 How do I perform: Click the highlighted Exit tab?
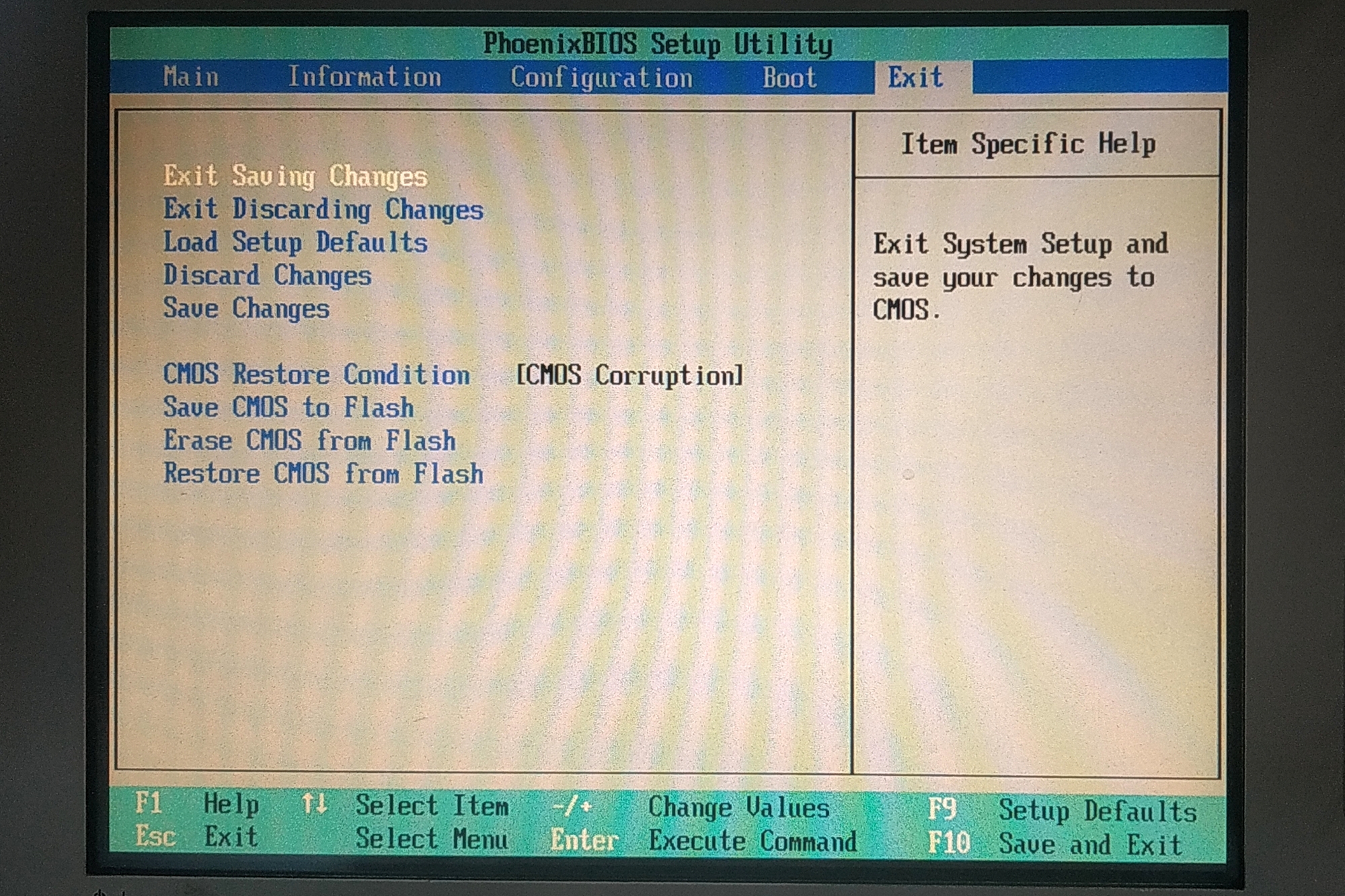click(915, 77)
